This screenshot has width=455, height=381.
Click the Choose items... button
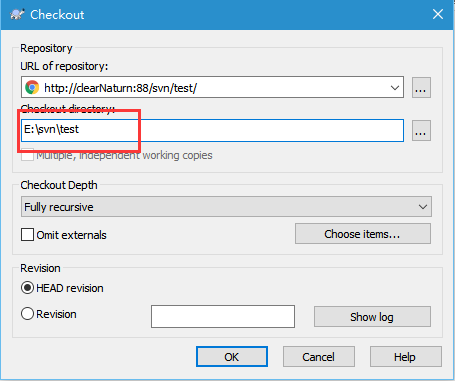[x=363, y=234]
